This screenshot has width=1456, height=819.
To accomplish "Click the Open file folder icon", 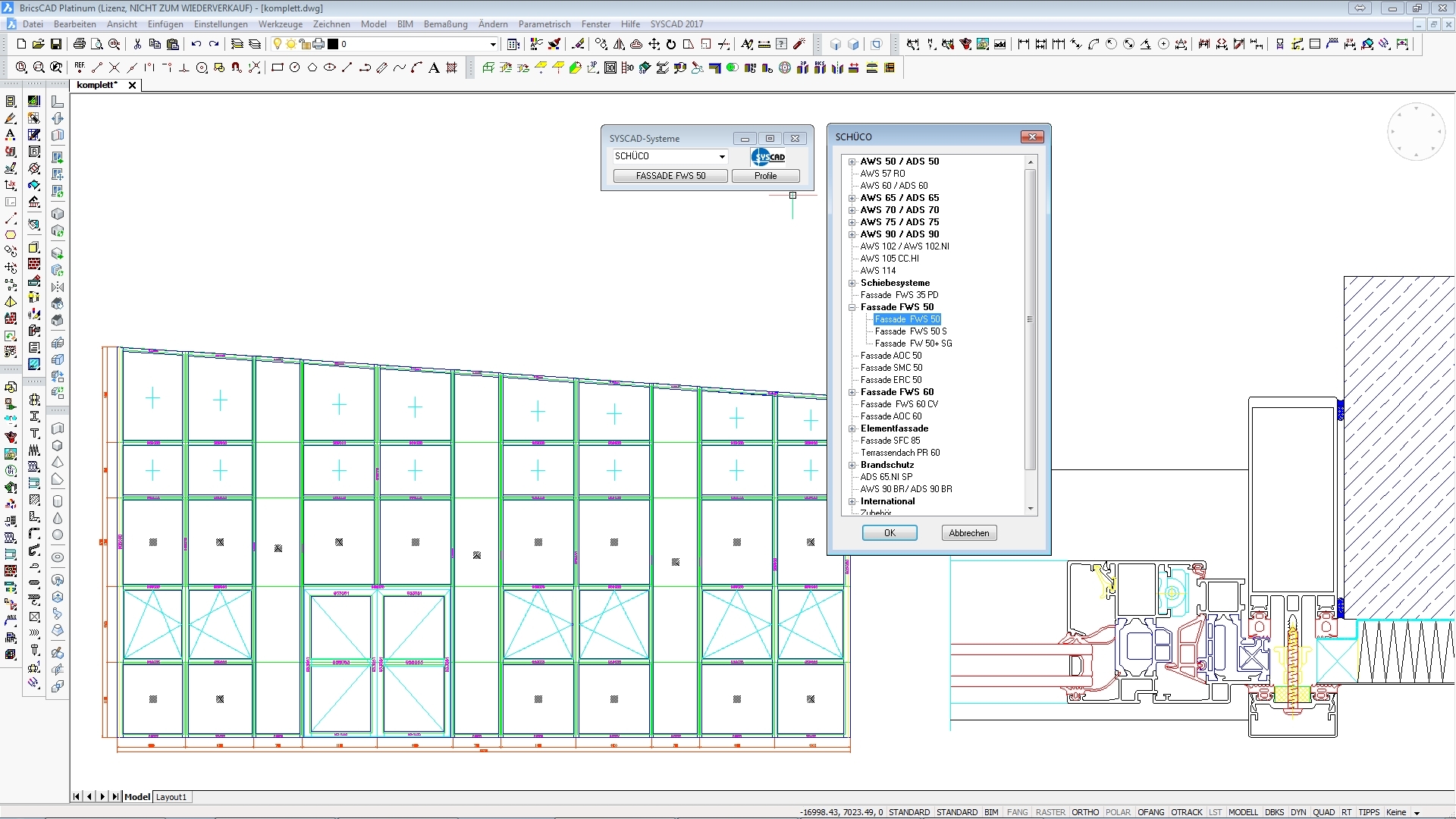I will coord(39,44).
